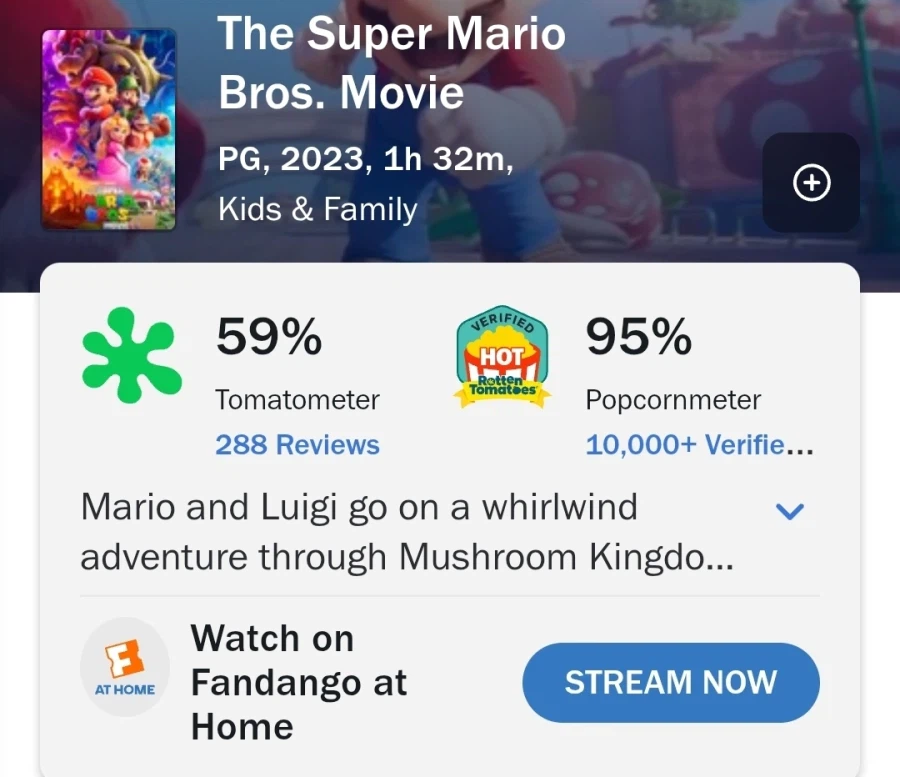Click the Kids & Family genre text
This screenshot has height=777, width=900.
click(x=317, y=210)
